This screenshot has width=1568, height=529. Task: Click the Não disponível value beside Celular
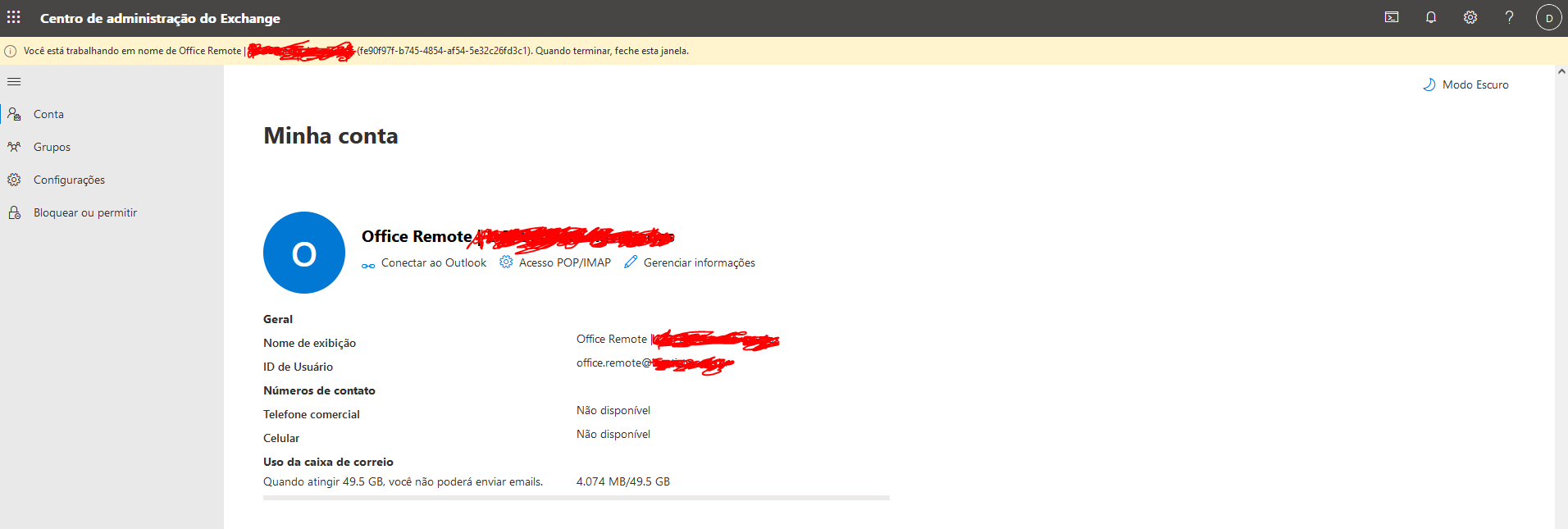(x=613, y=434)
